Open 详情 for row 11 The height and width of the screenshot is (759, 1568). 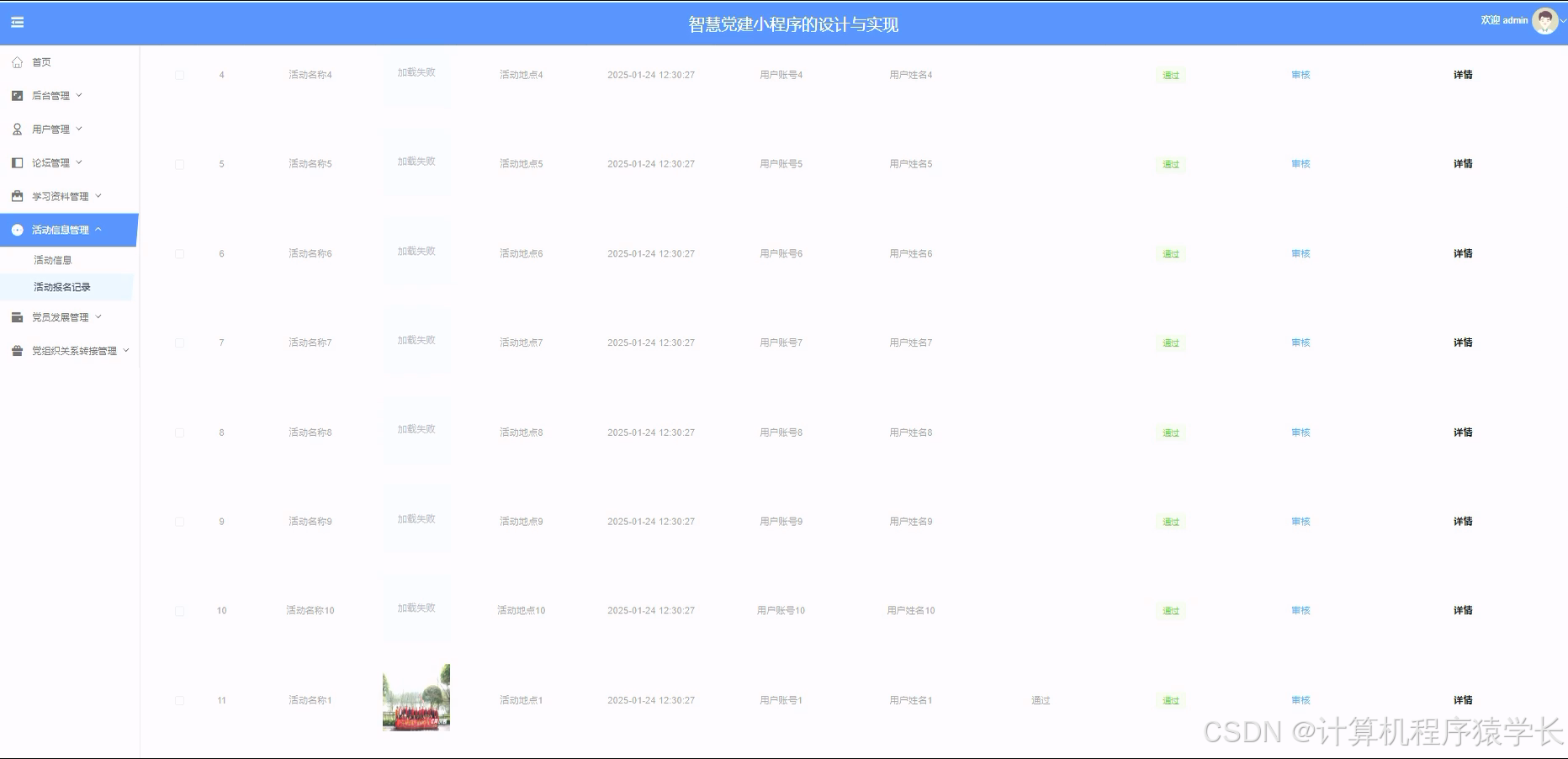tap(1463, 700)
